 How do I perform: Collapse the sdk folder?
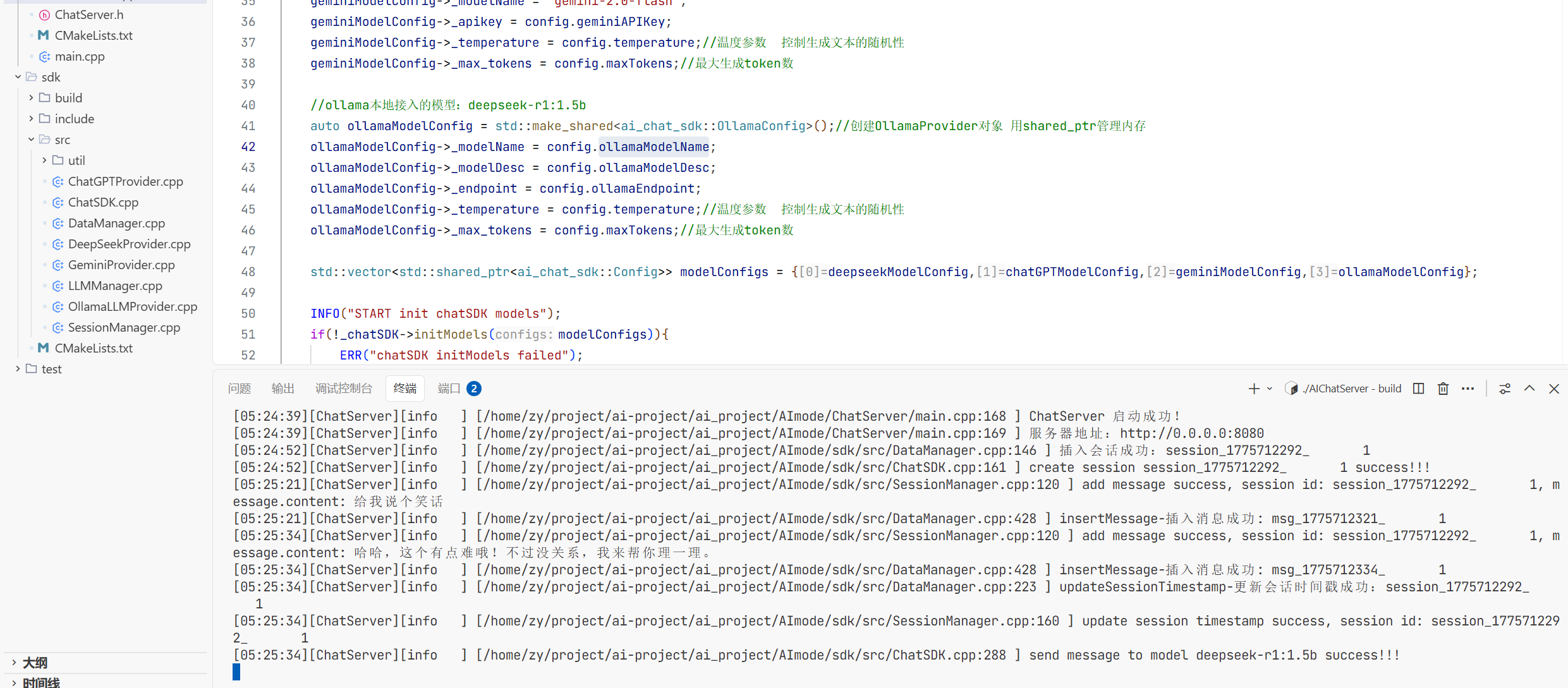(18, 77)
